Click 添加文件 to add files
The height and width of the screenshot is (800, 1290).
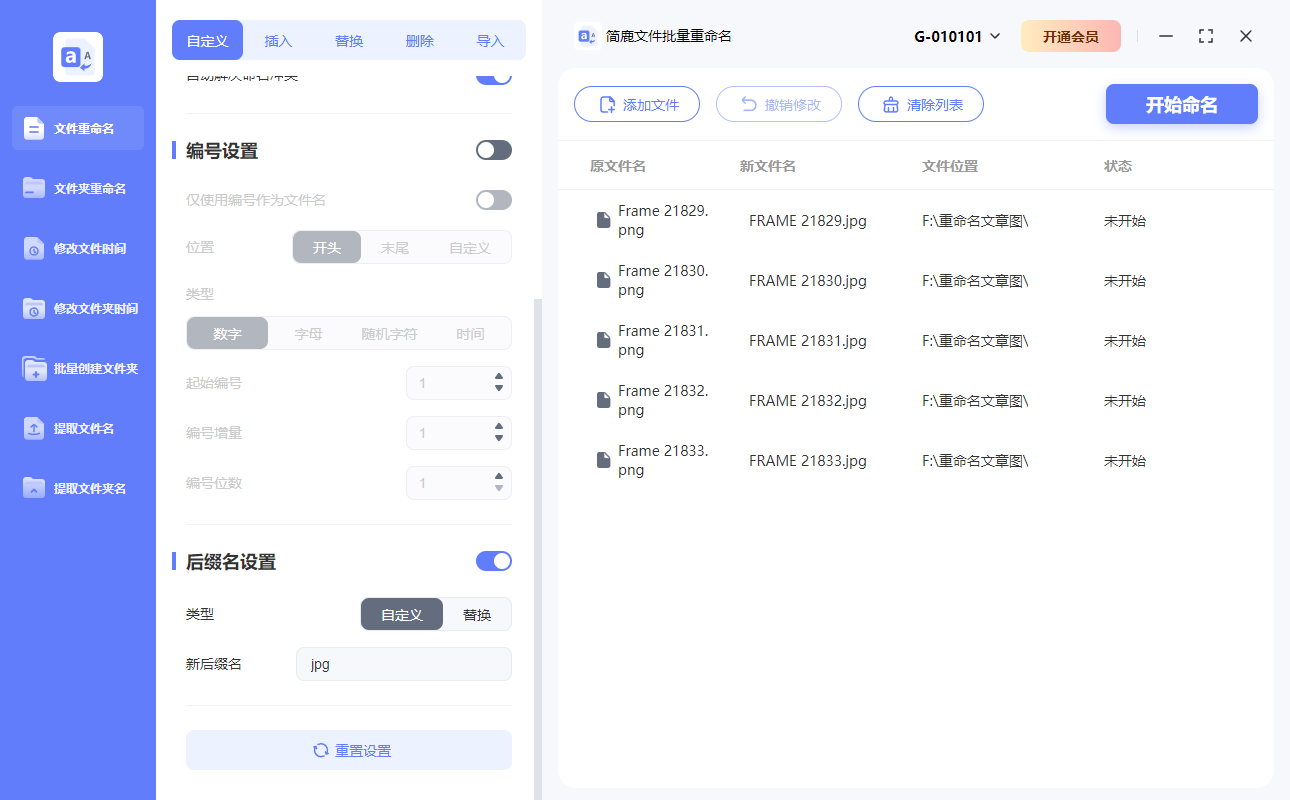point(637,104)
